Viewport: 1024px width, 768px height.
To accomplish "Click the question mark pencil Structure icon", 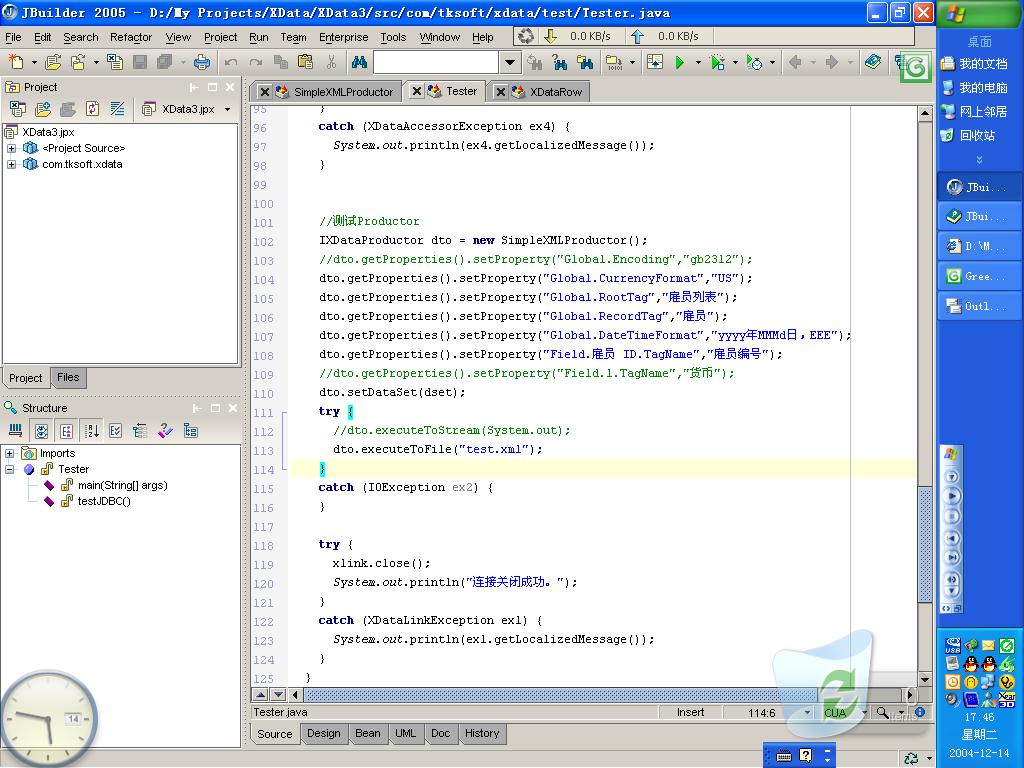I will coord(165,430).
